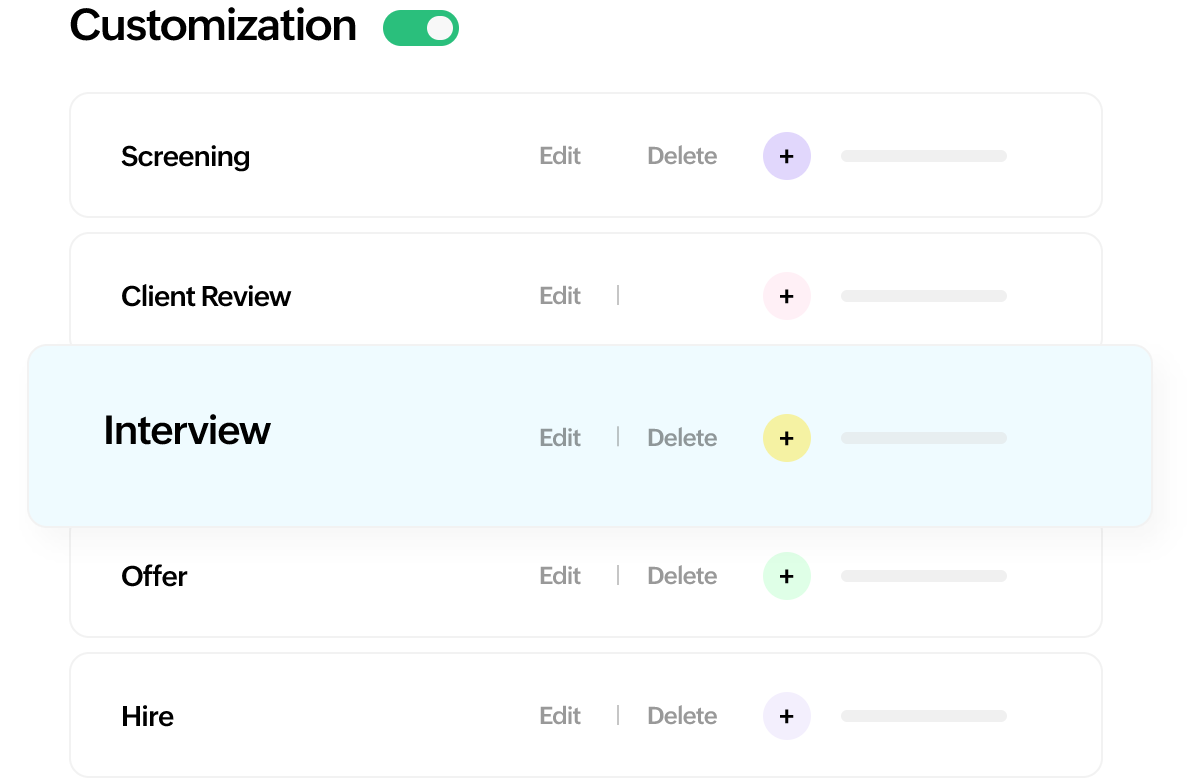This screenshot has width=1204, height=778.
Task: Delete the Screening stage
Action: tap(682, 156)
